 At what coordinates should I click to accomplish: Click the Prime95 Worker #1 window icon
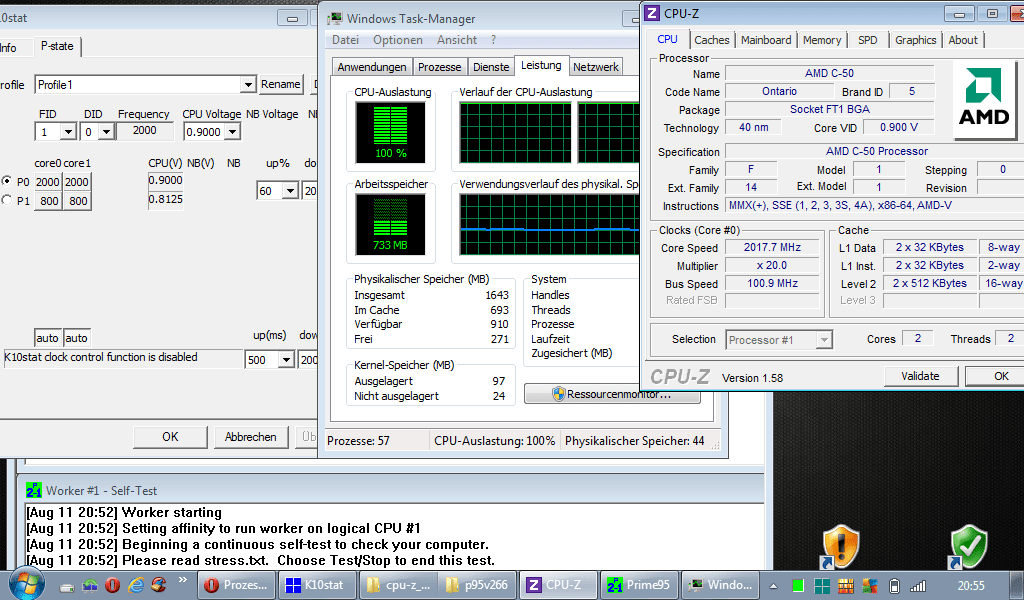pos(33,490)
